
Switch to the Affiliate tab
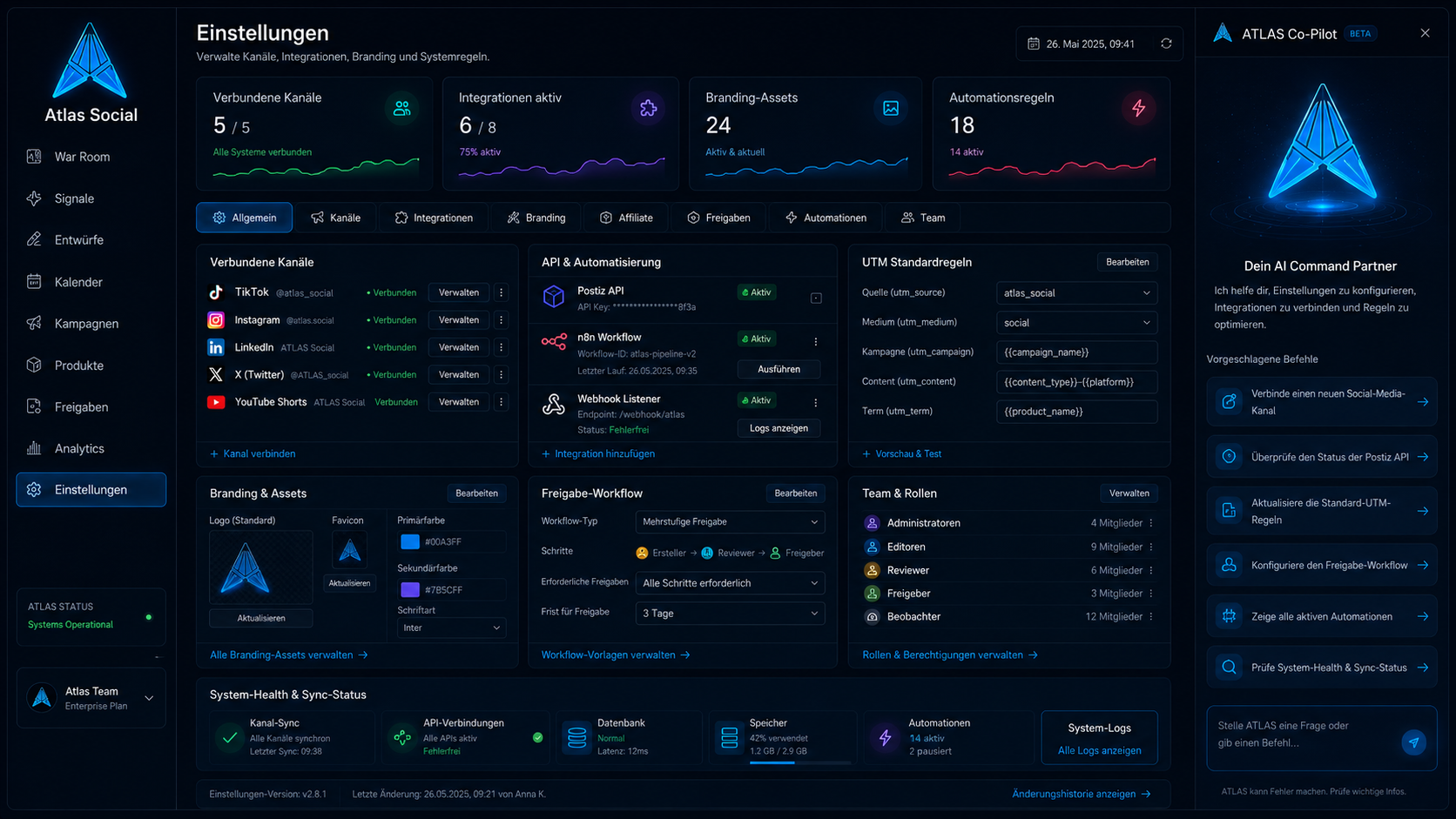626,218
